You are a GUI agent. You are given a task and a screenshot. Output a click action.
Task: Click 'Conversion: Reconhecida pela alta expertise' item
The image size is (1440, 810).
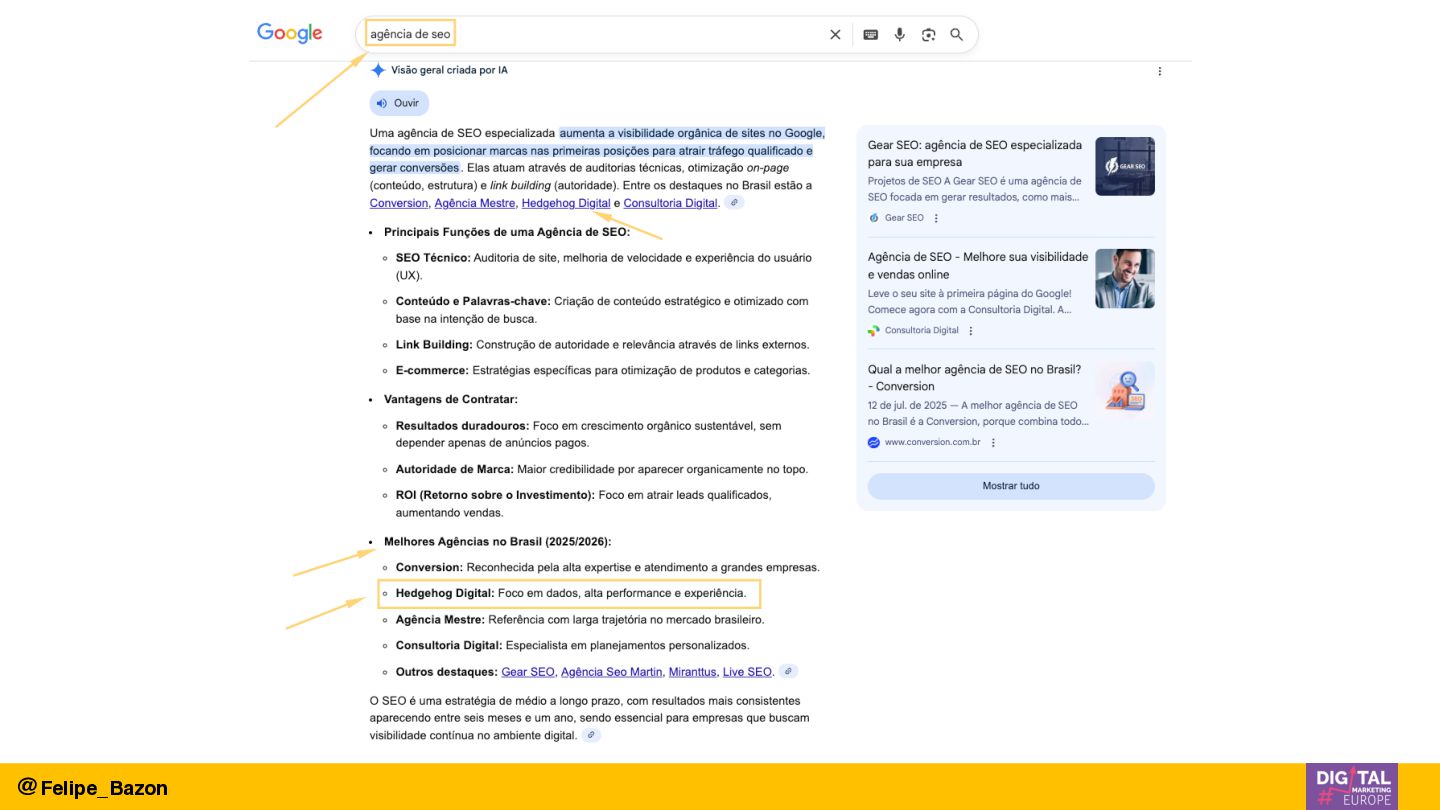(607, 567)
